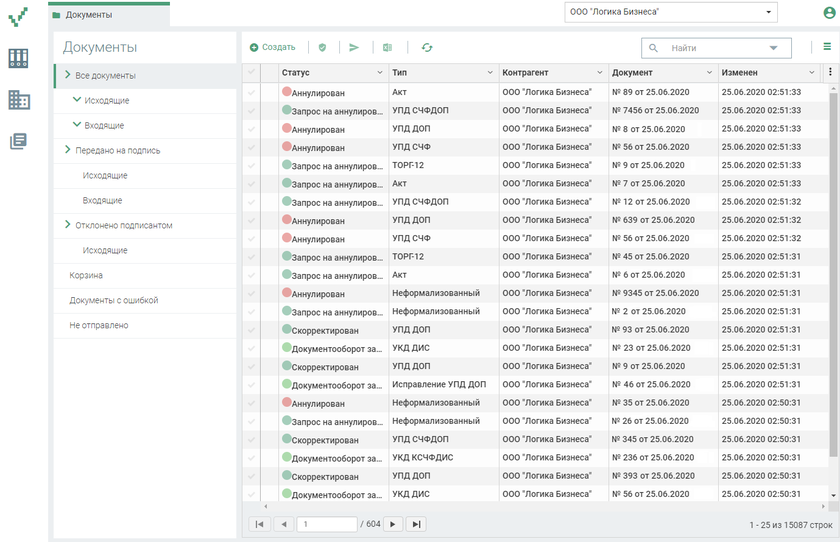
Task: Click the stacked documents sidebar icon
Action: pos(18,141)
